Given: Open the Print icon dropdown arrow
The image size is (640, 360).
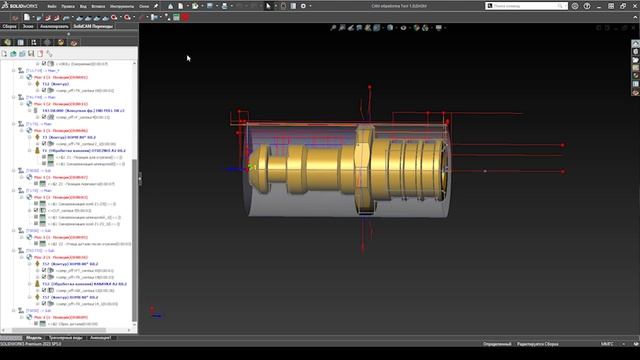Looking at the screenshot, I should (231, 6).
